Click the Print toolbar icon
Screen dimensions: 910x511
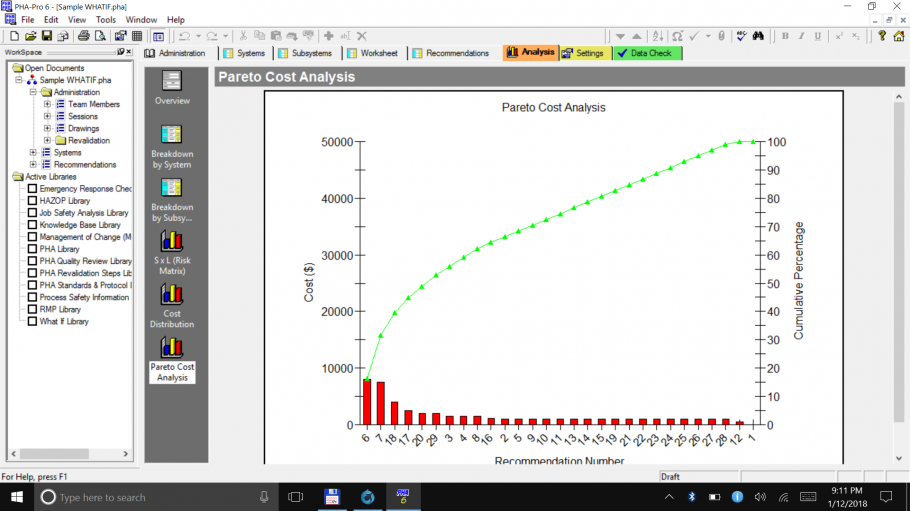coord(84,36)
